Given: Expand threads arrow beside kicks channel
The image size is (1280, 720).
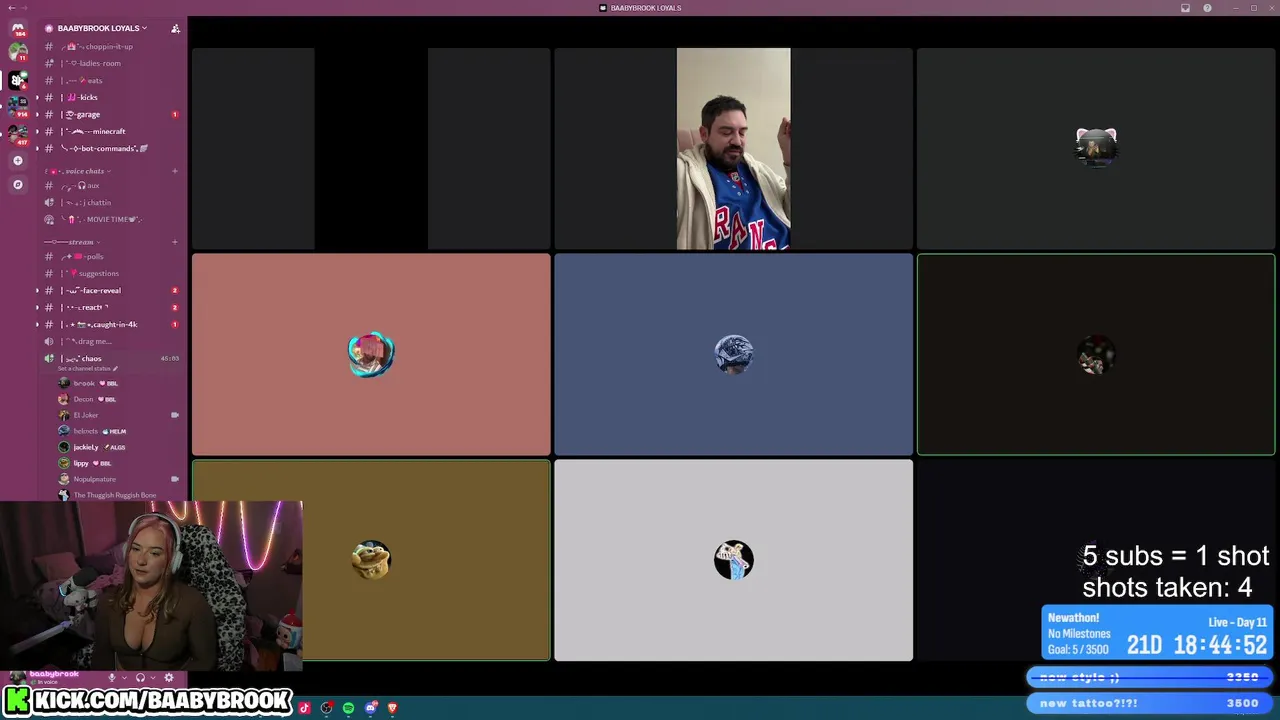Looking at the screenshot, I should point(38,97).
